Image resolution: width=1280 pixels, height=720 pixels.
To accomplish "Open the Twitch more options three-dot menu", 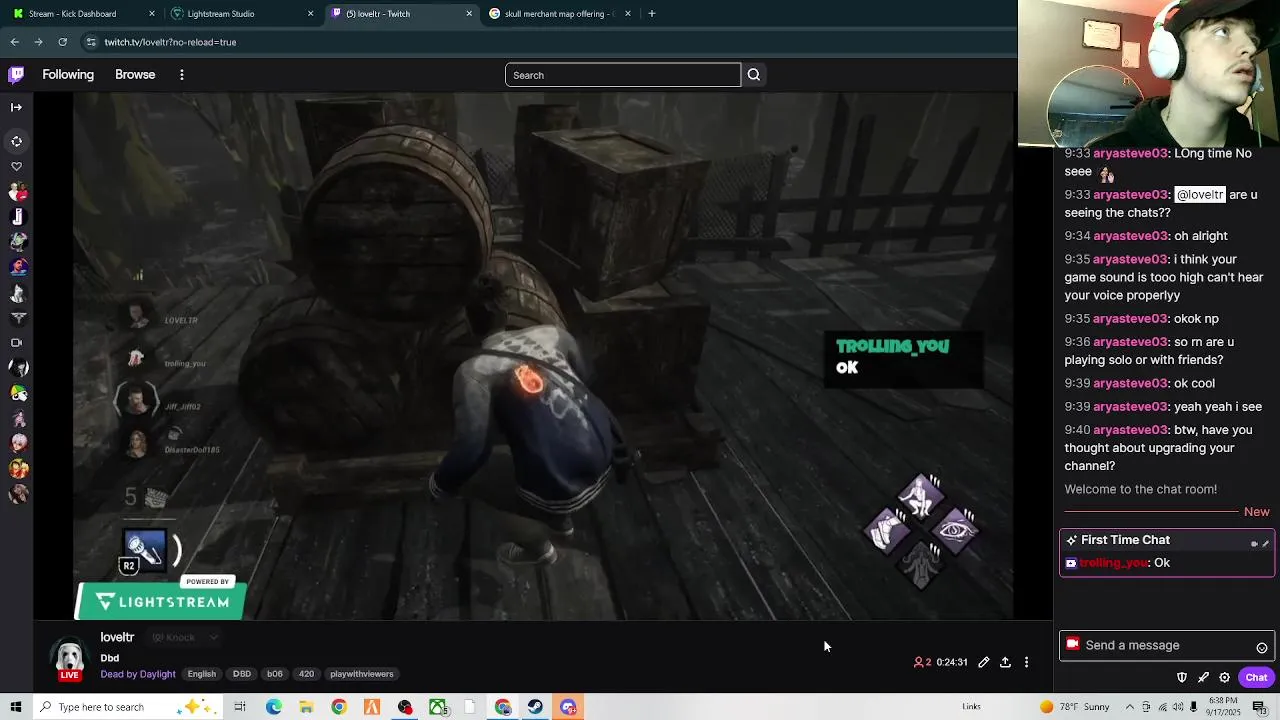I will pyautogui.click(x=181, y=75).
